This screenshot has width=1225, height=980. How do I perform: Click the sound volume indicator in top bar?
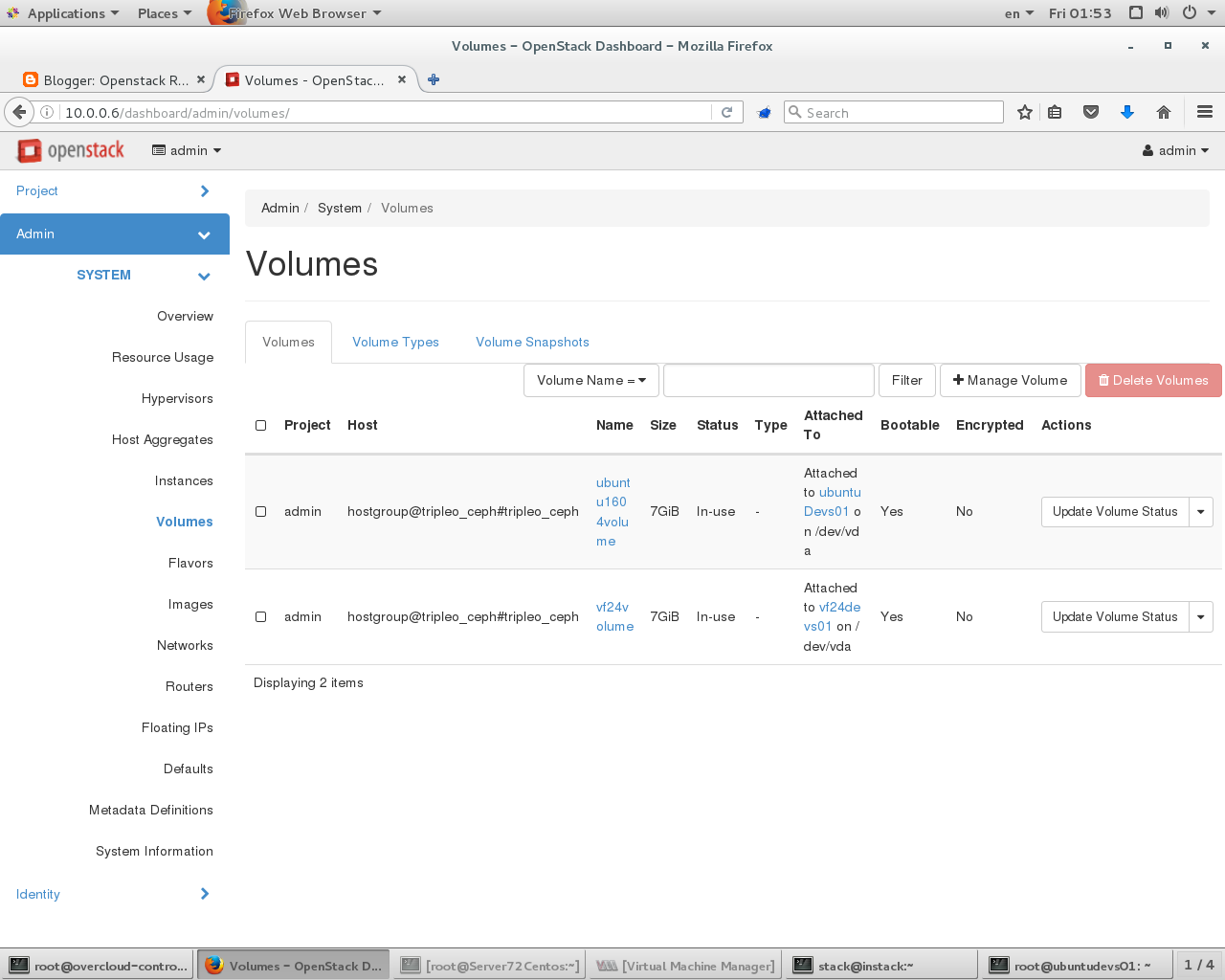click(x=1161, y=12)
